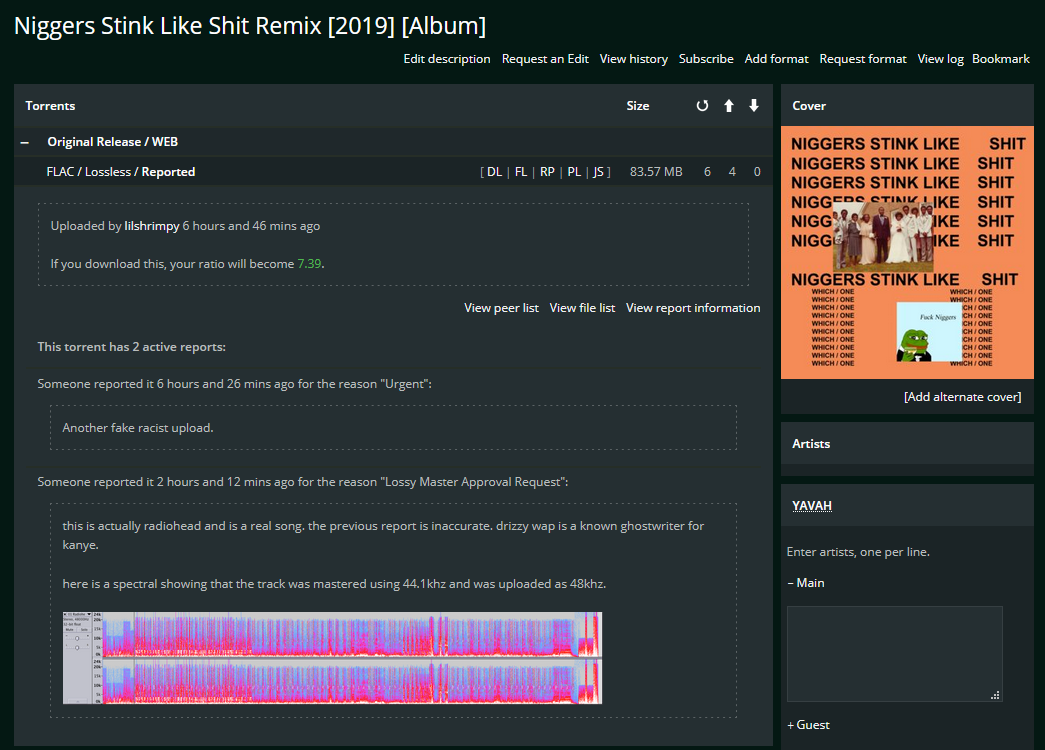Click the leechers down arrow icon
The image size is (1045, 750).
click(x=754, y=105)
